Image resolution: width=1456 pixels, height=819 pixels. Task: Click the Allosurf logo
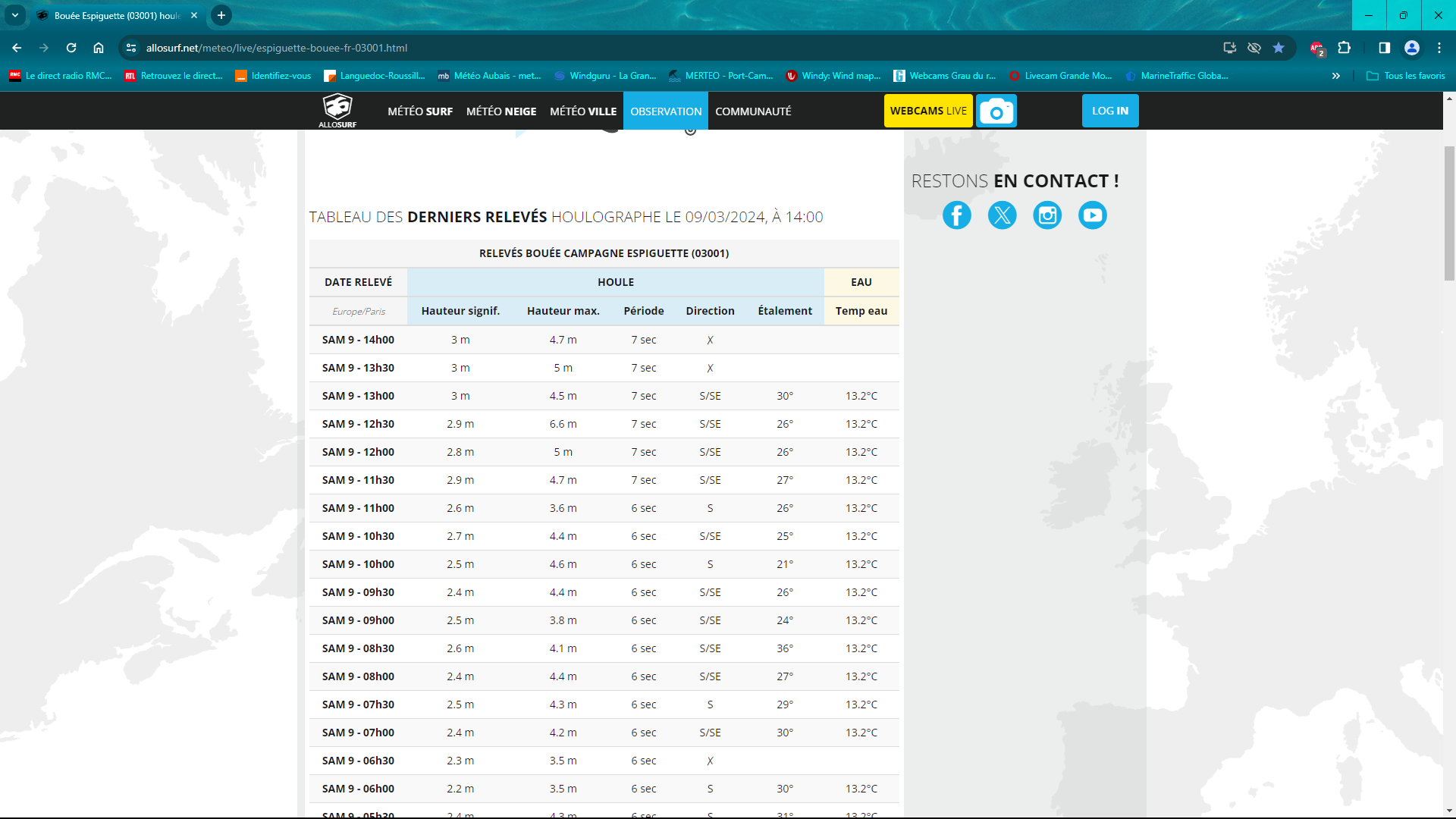click(x=337, y=111)
